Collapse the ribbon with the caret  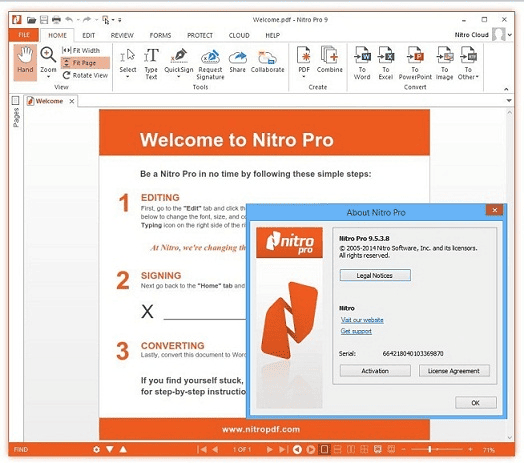click(506, 89)
